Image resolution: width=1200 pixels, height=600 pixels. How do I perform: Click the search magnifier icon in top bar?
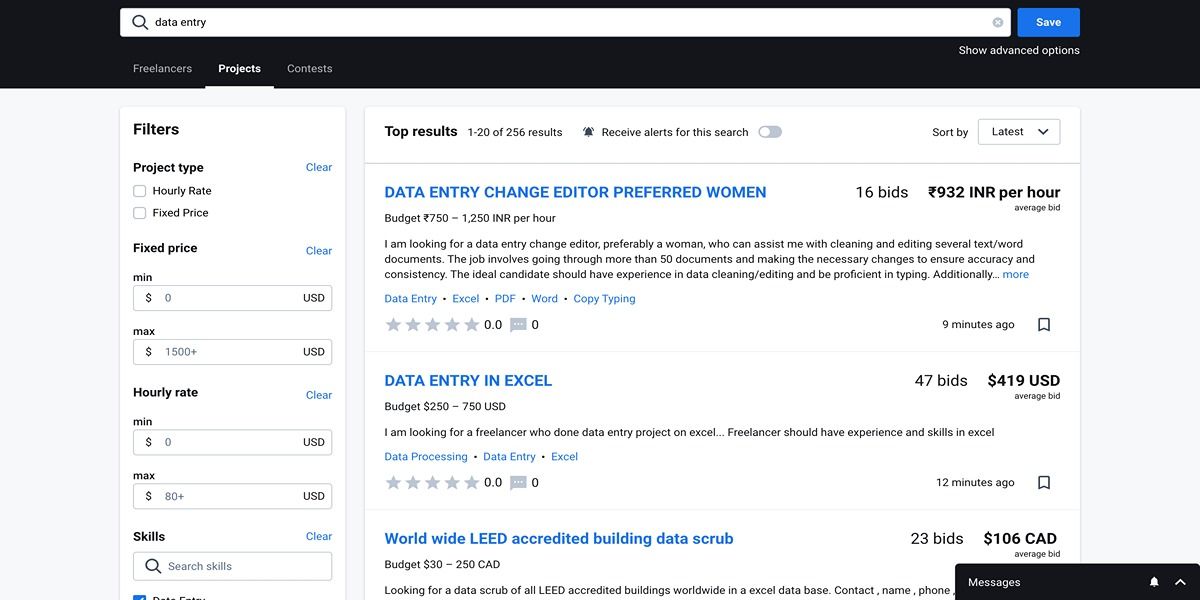point(140,22)
